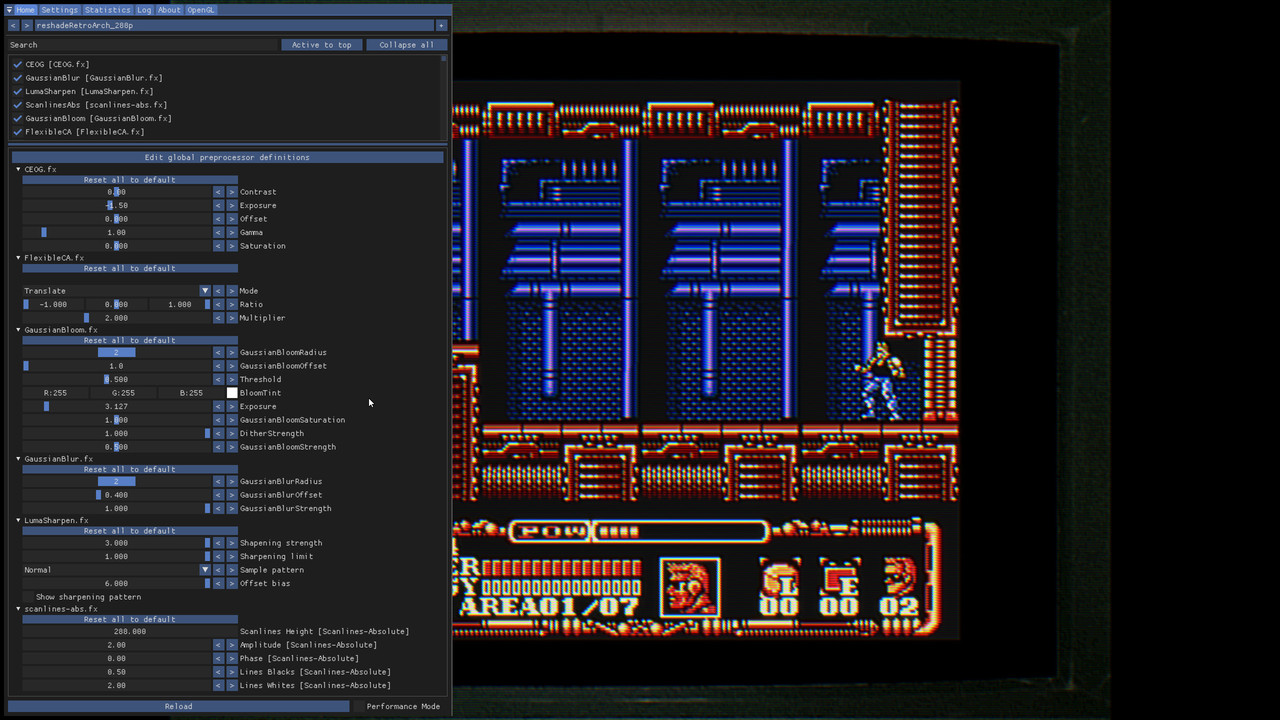Switch to the Settings tab
Screen dimensions: 1280x720
tap(59, 10)
